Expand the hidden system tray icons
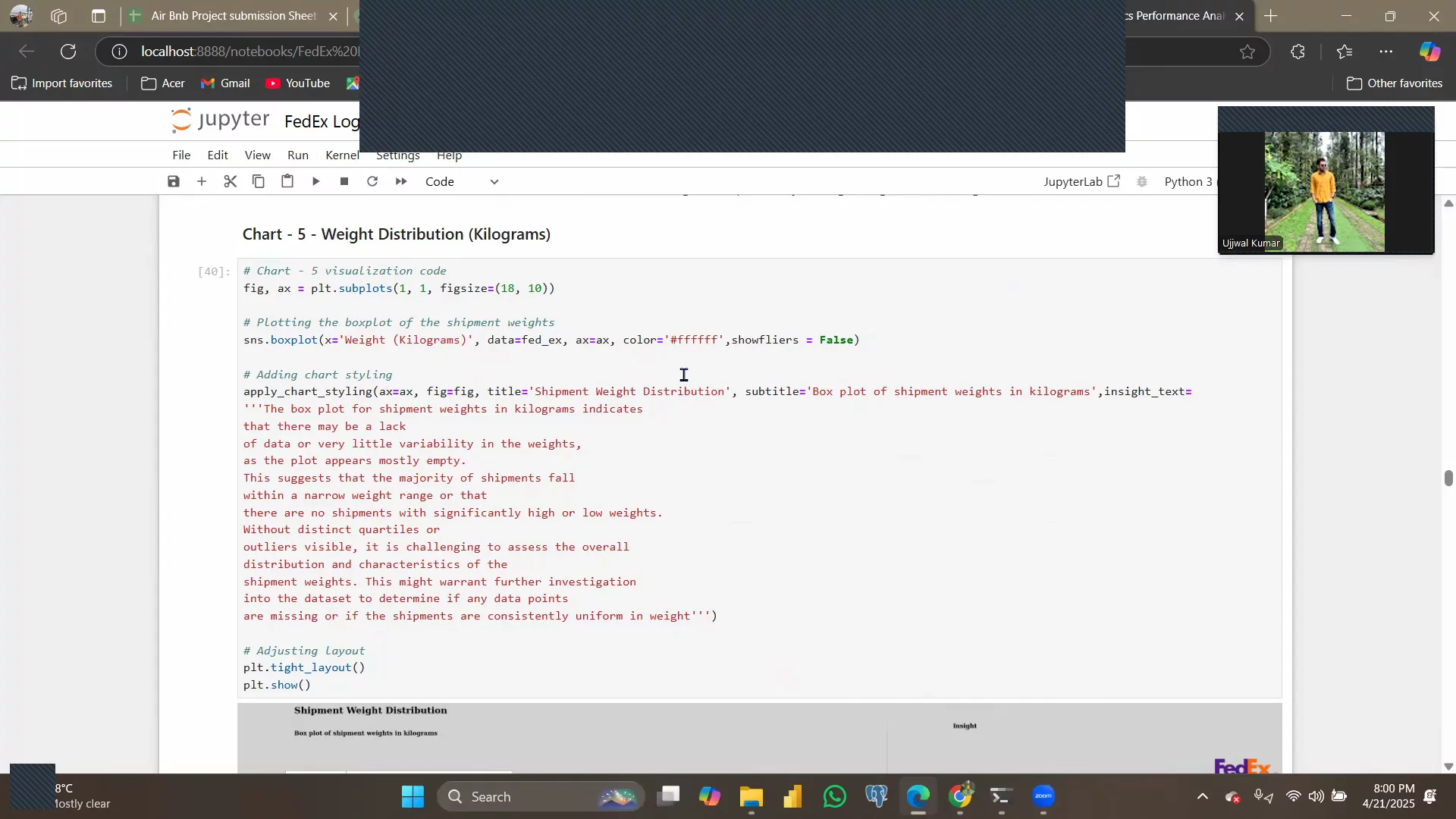1456x819 pixels. coord(1203,796)
